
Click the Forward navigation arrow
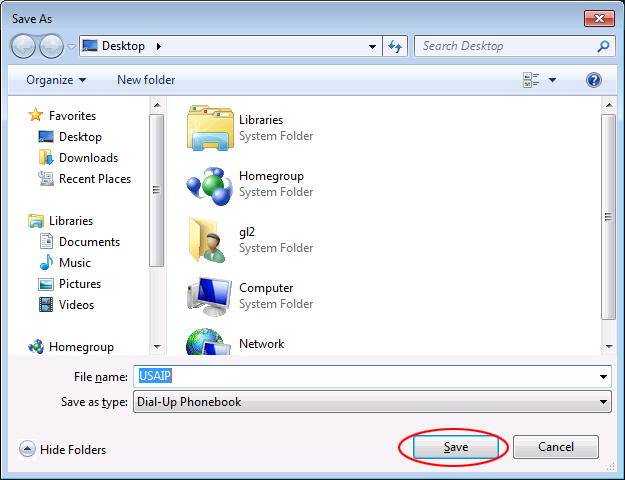(x=51, y=47)
